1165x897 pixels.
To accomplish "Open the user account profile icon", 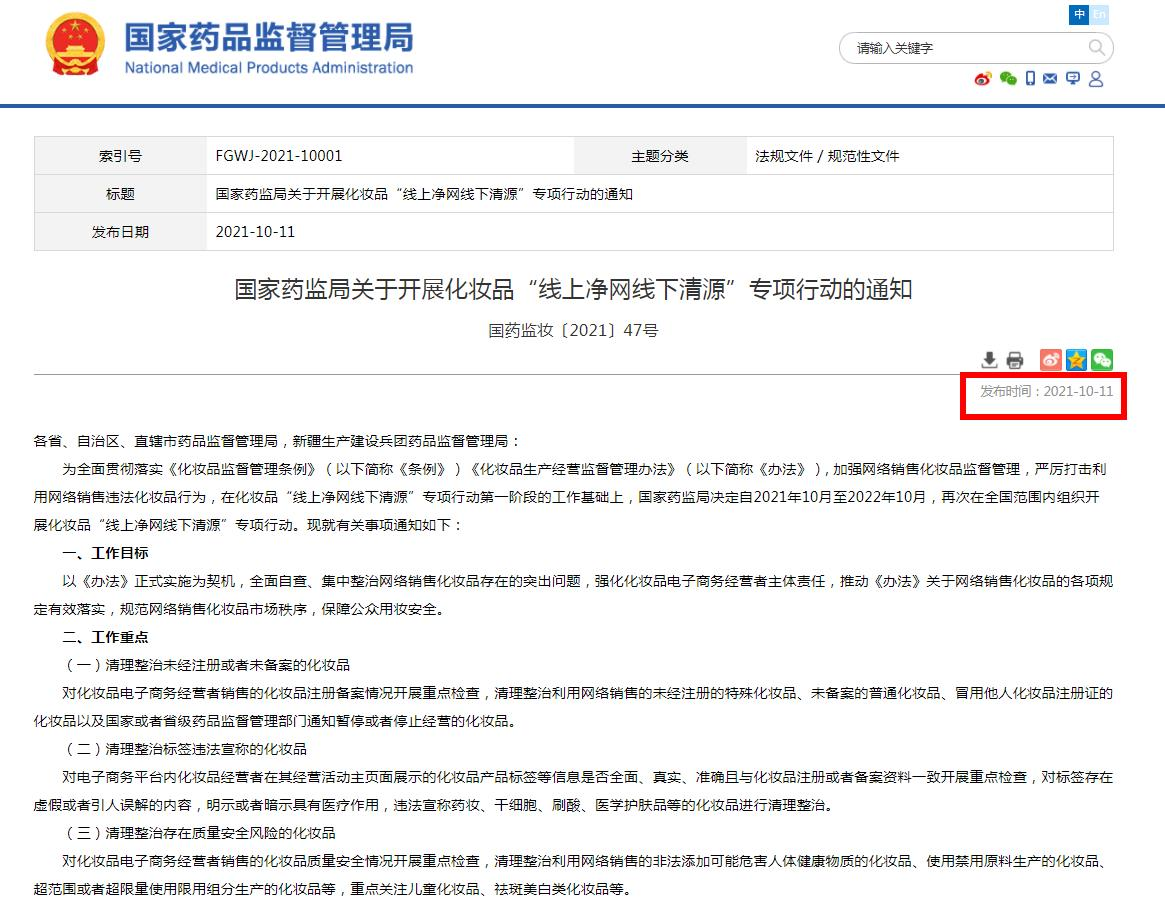I will tap(1096, 79).
